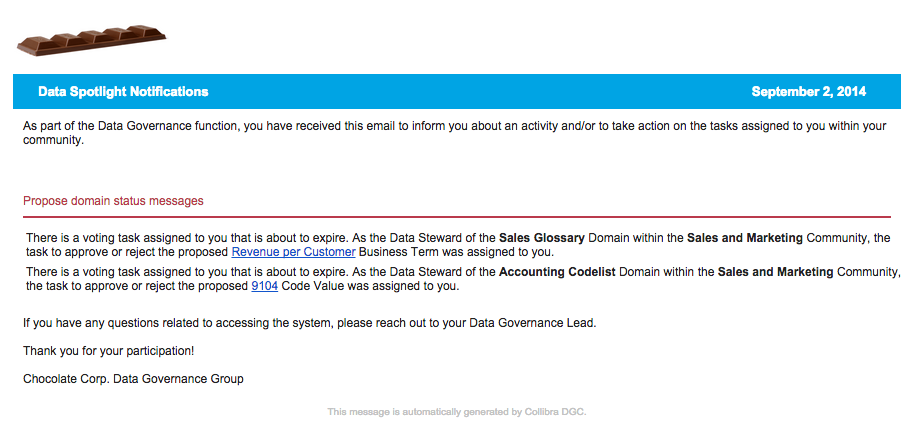This screenshot has height=445, width=914.
Task: Click the Data Governance Lead contact sentence
Action: tap(310, 323)
